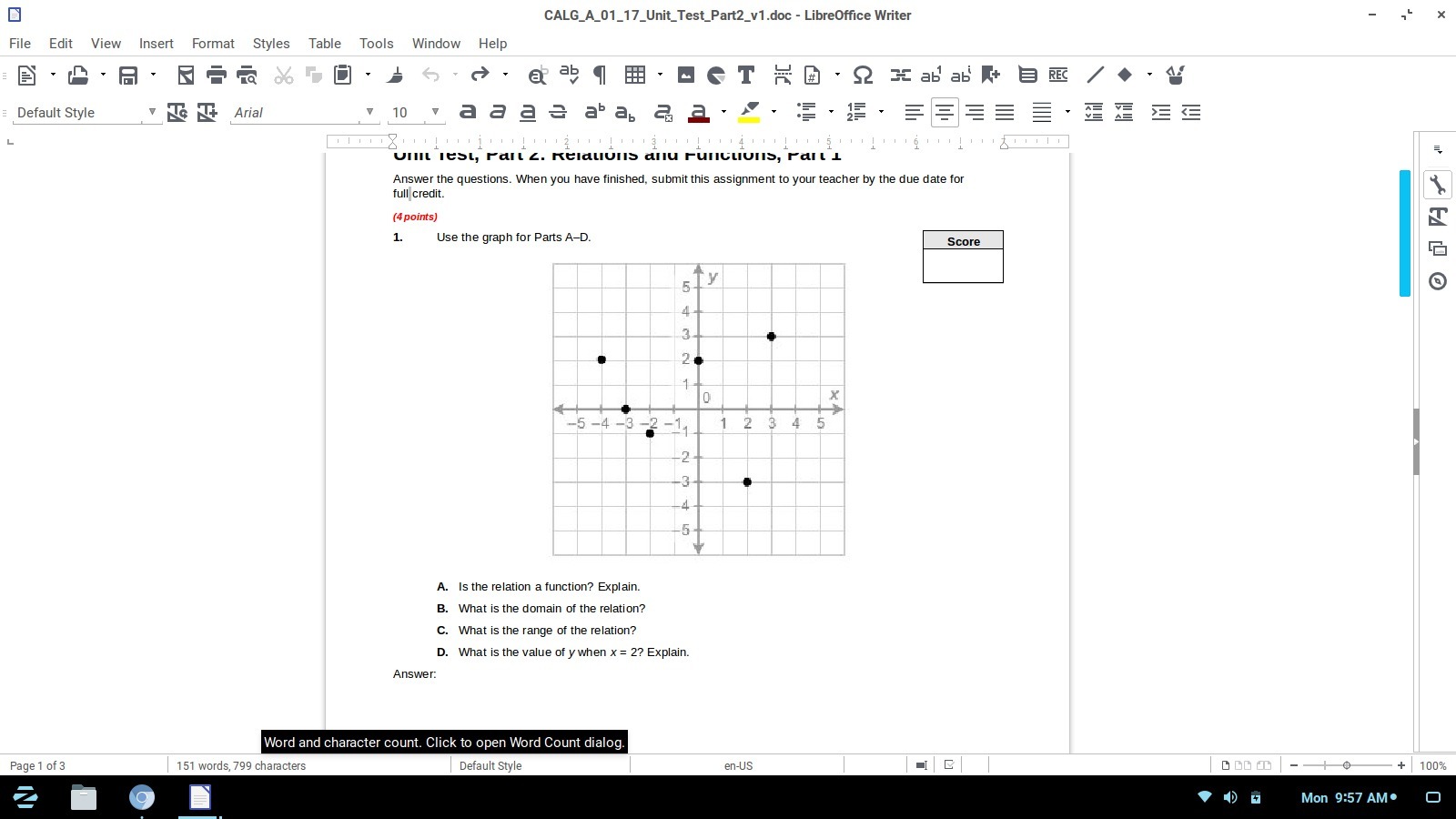Print the document with the printer icon

216,76
